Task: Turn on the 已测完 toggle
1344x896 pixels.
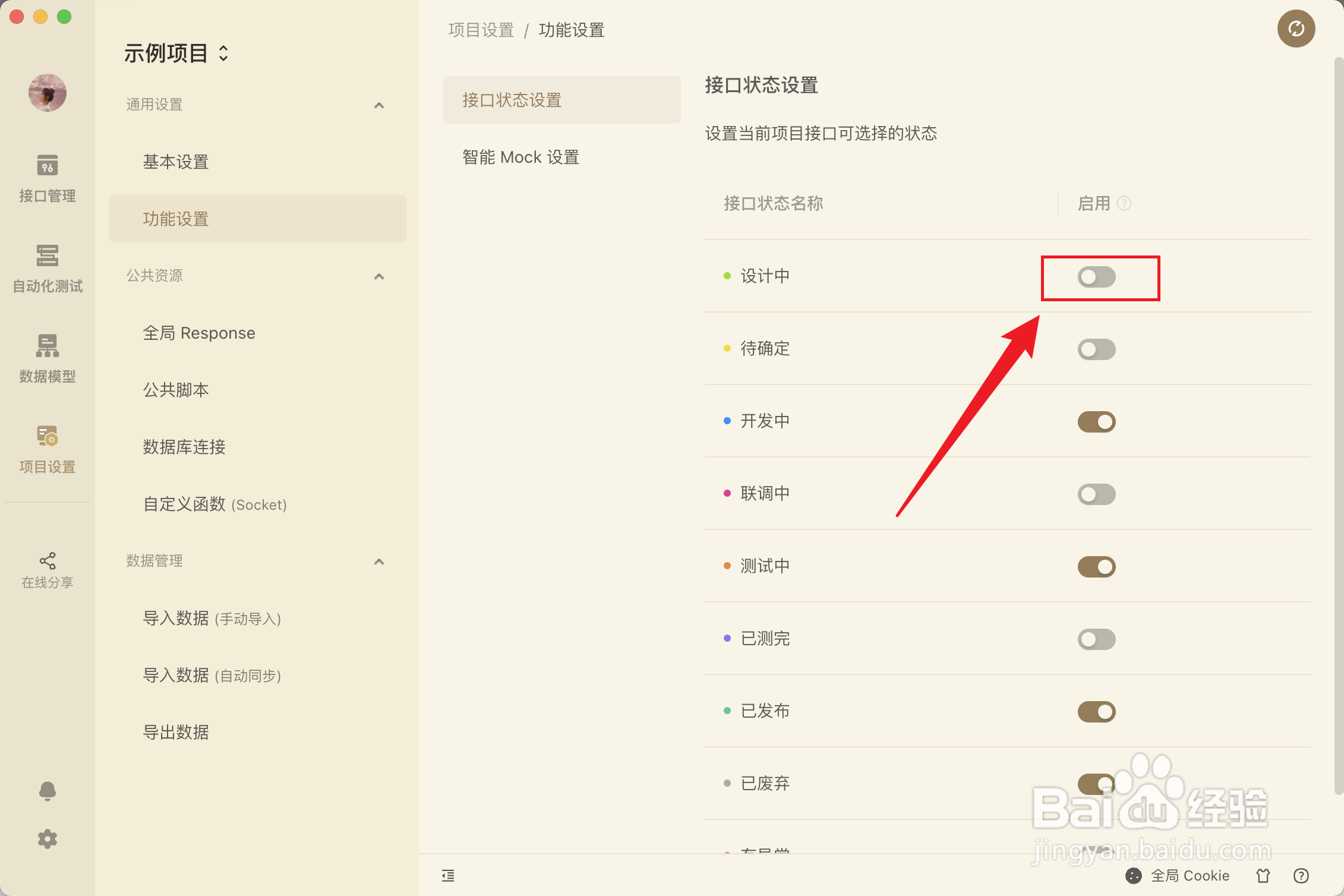Action: click(1096, 639)
